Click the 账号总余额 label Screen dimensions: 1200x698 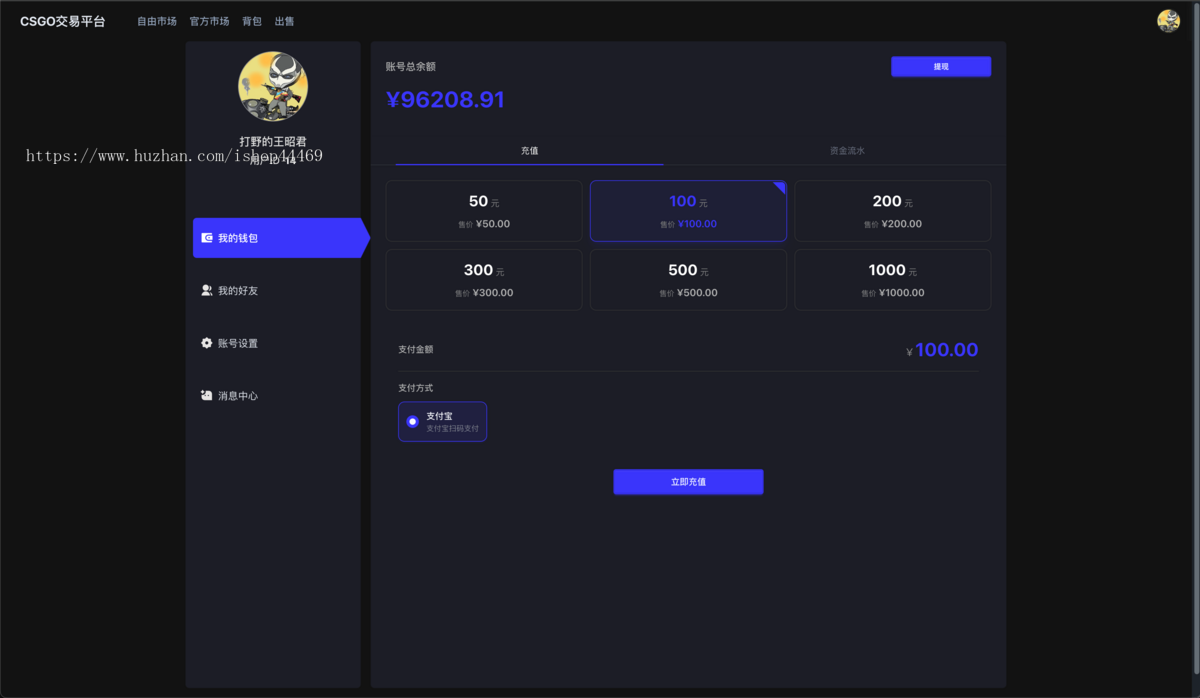coord(411,67)
